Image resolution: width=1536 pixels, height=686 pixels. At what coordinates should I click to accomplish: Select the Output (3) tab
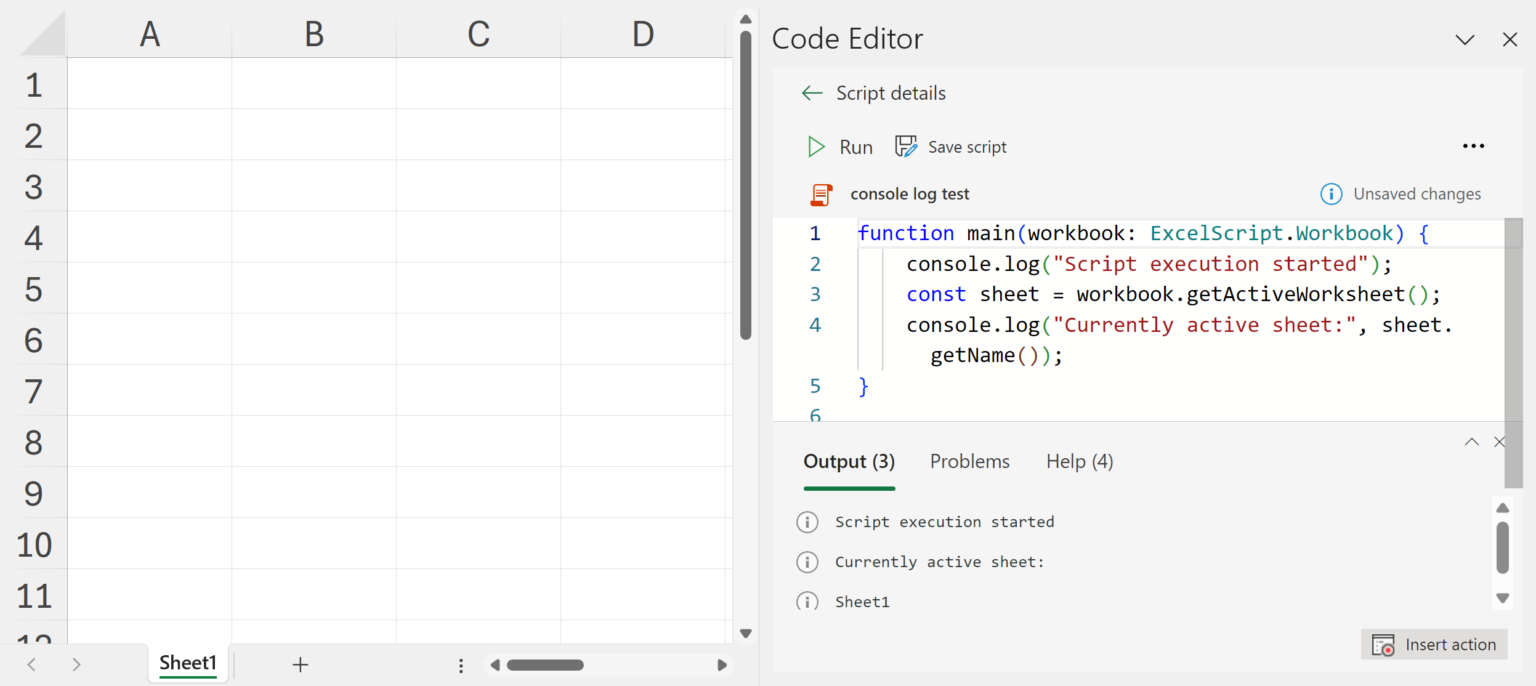pyautogui.click(x=849, y=461)
